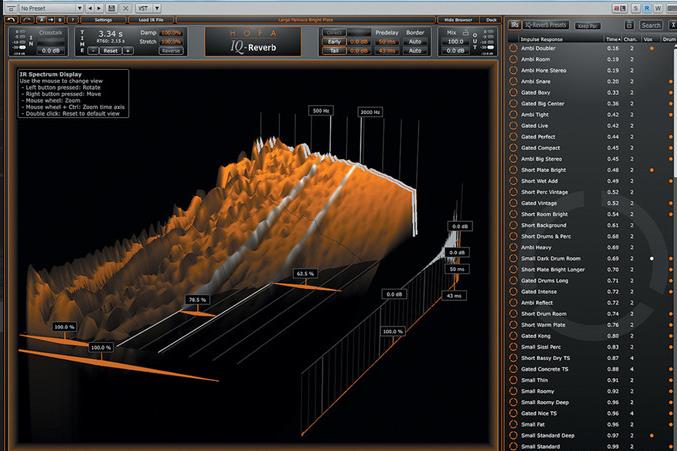Toggle the Reverse button
The image size is (677, 451).
171,51
